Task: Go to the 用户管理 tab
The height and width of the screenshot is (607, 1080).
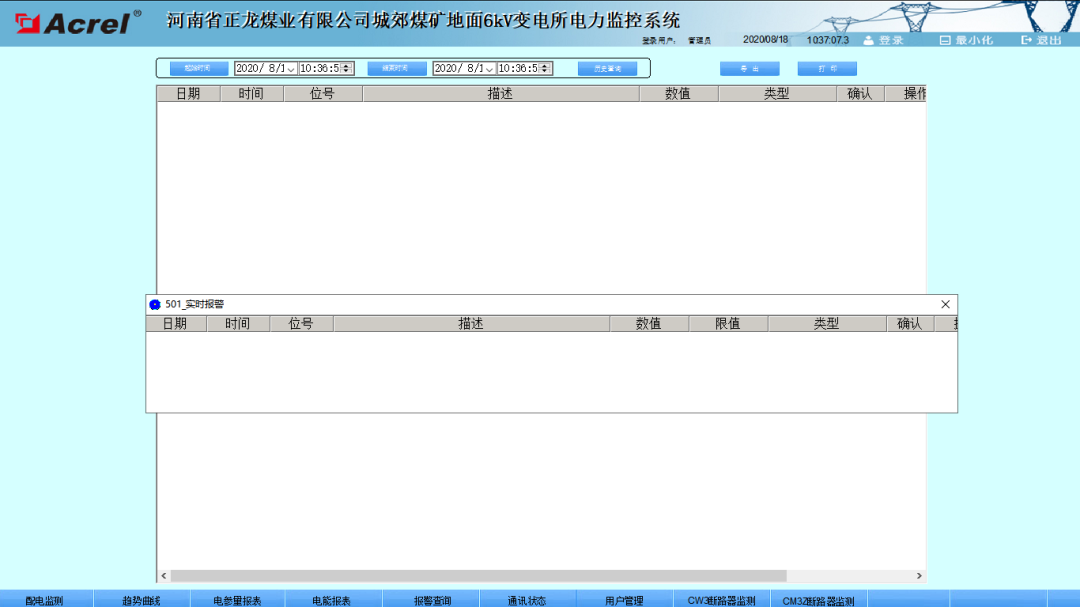Action: (624, 600)
